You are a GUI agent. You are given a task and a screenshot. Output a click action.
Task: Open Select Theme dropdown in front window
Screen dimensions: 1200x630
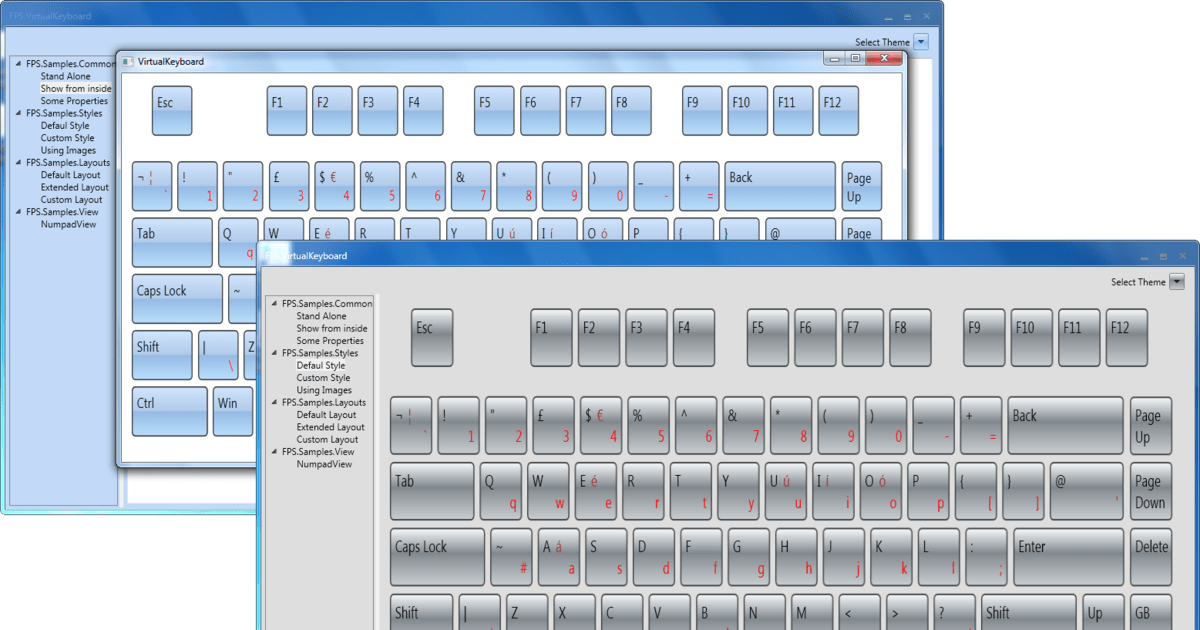coord(1176,282)
